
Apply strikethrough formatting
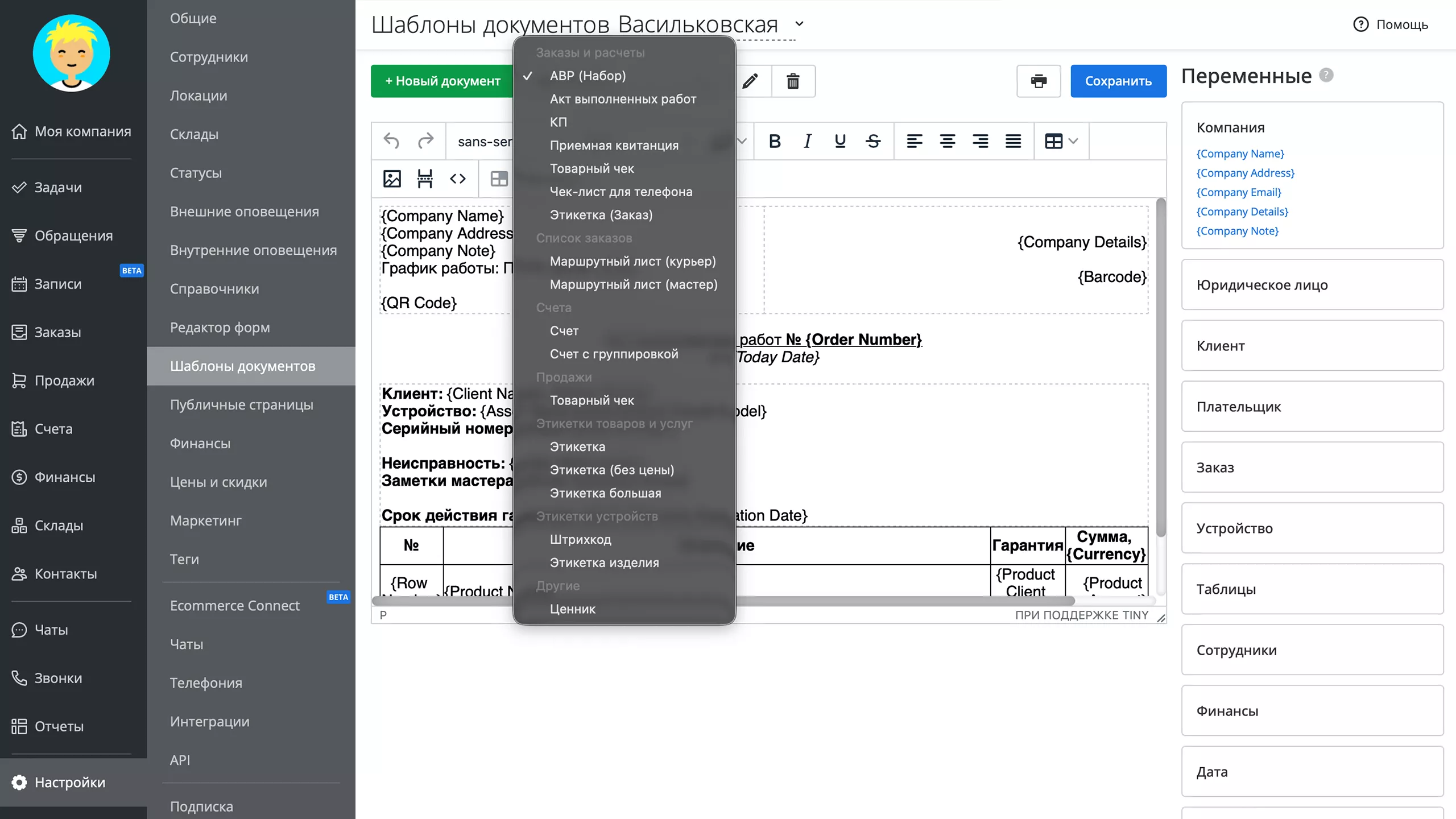pyautogui.click(x=873, y=141)
